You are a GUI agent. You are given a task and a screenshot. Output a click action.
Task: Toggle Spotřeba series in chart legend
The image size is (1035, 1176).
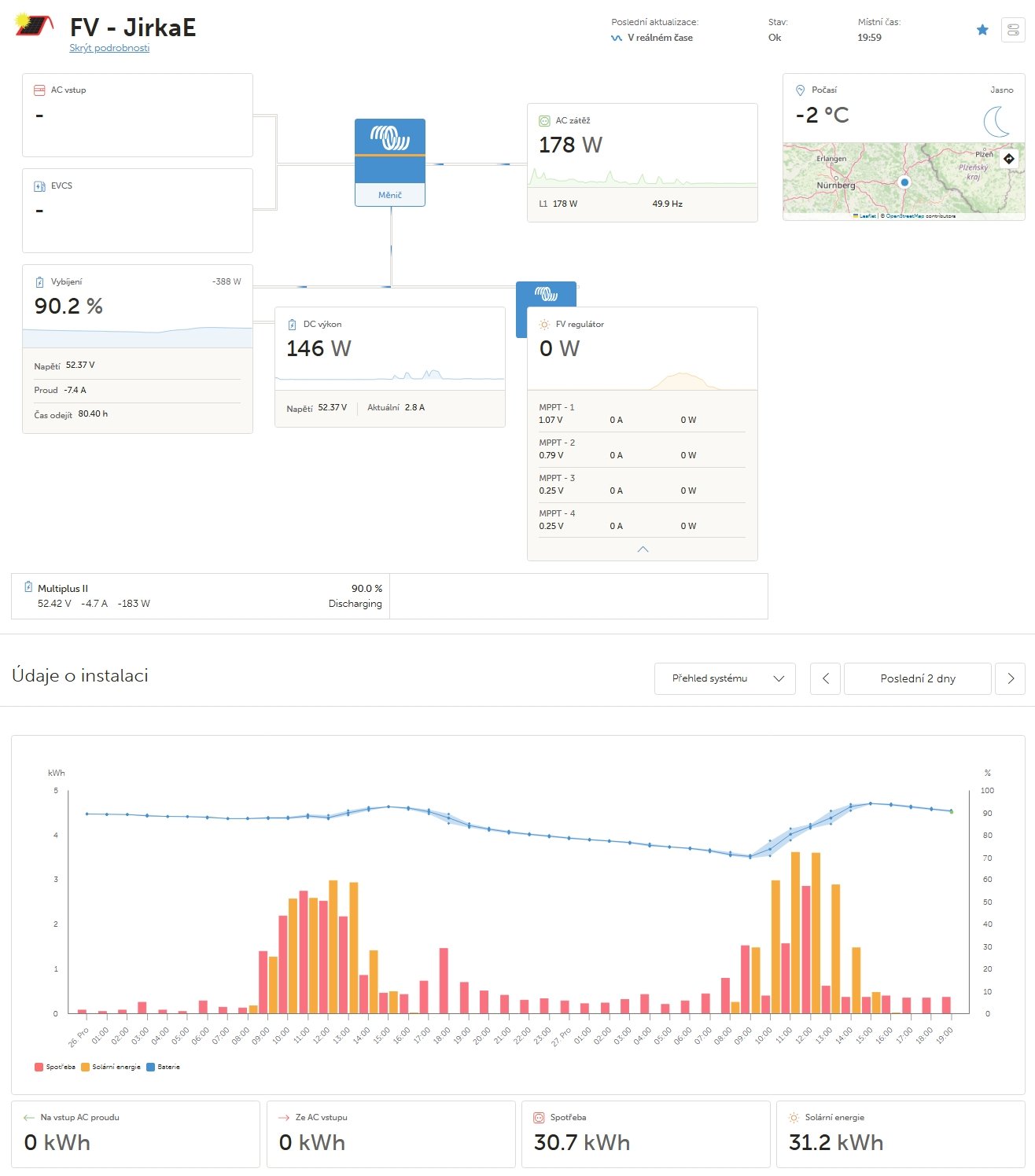55,1067
